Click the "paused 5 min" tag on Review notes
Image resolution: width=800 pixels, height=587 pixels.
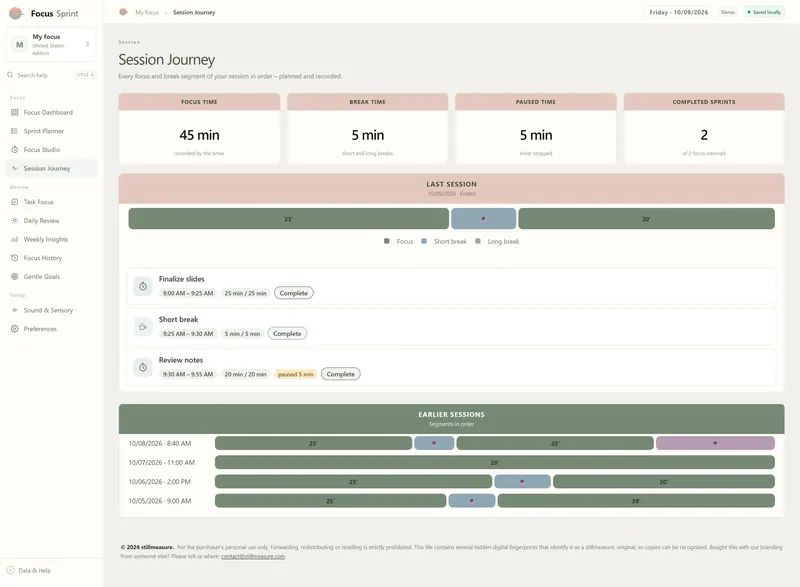click(296, 374)
